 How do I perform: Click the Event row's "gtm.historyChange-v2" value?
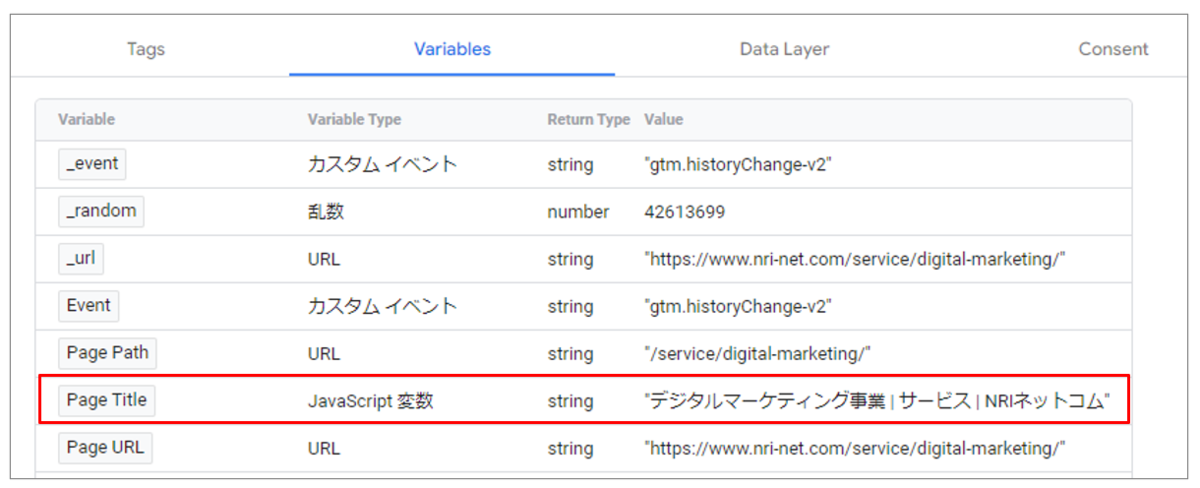coord(739,306)
